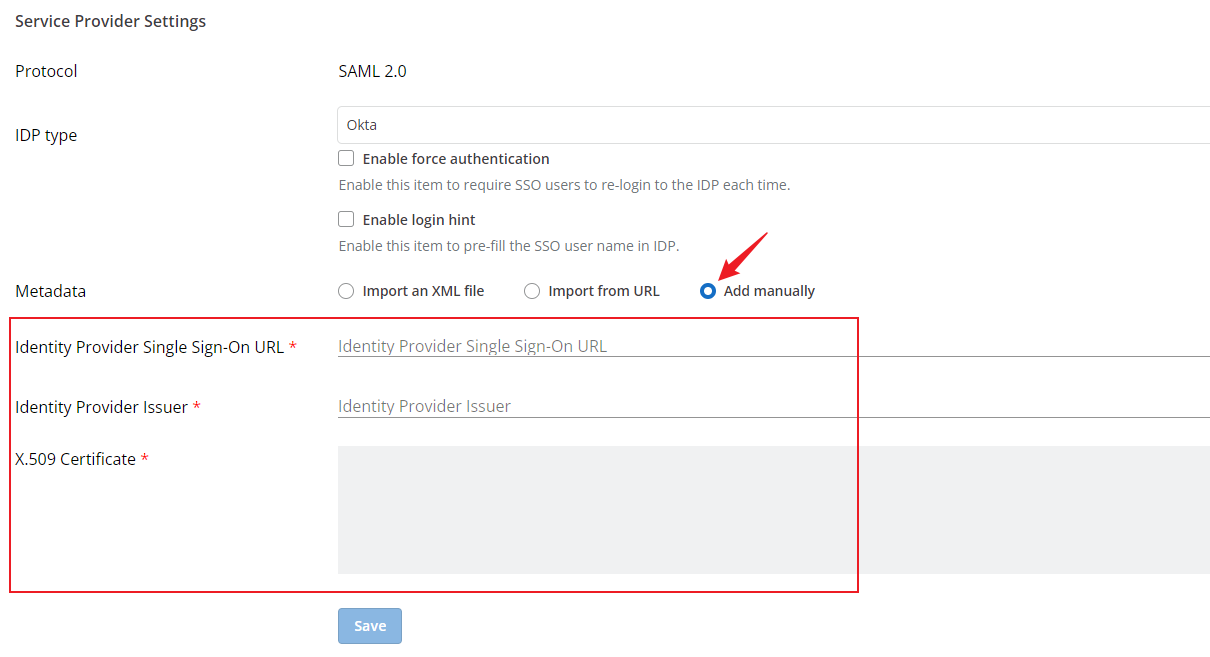Select the Add manually radio button
Viewport: 1210px width, 657px height.
[x=708, y=291]
